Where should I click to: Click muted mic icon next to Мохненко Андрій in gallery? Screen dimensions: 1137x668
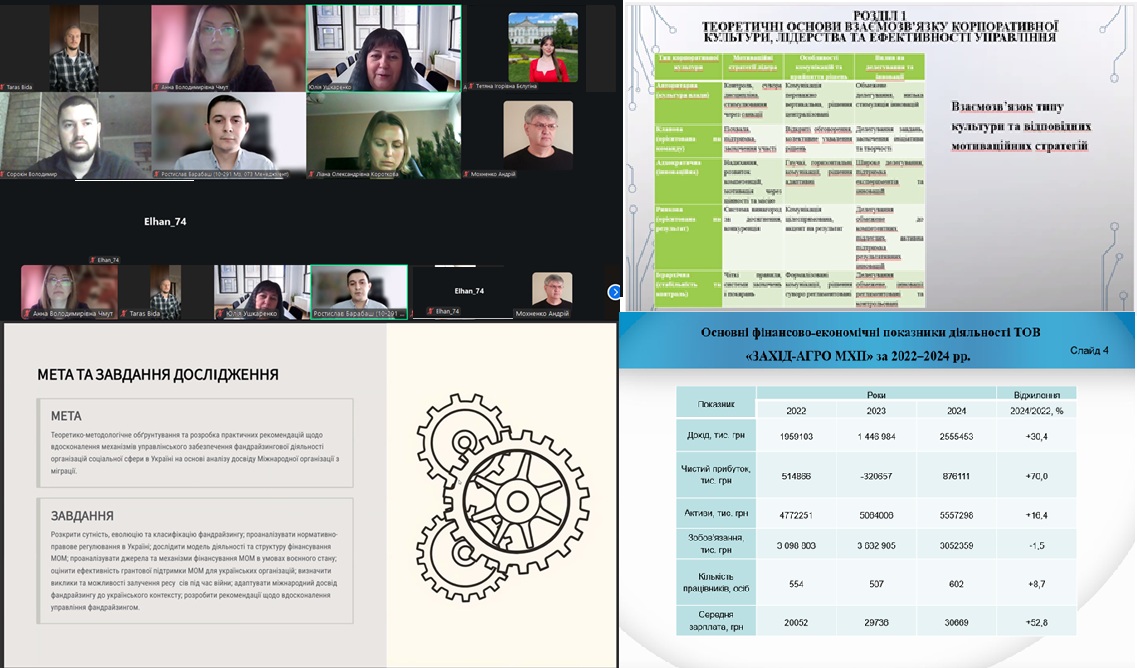[x=466, y=174]
